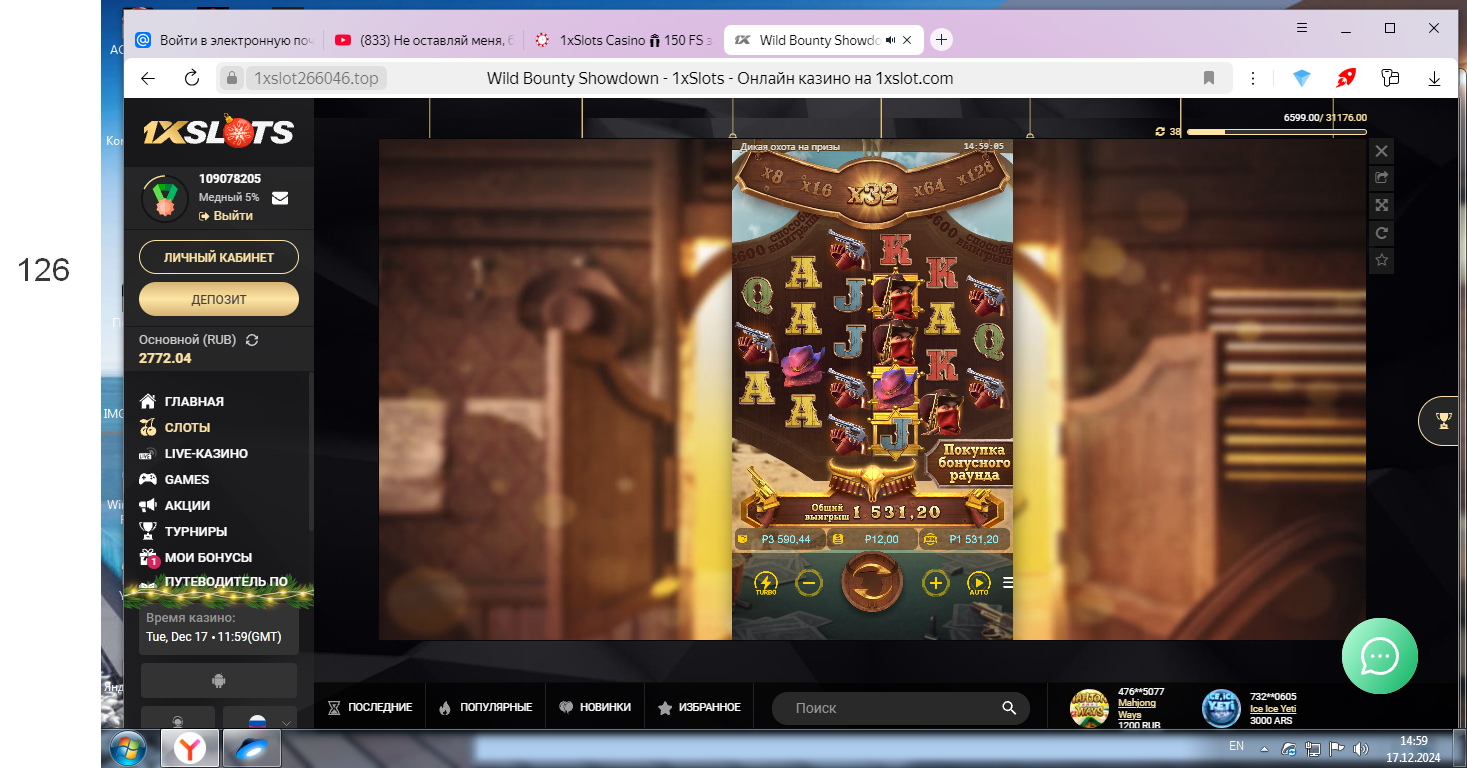
Task: Increase the bet with the plus button
Action: (935, 582)
